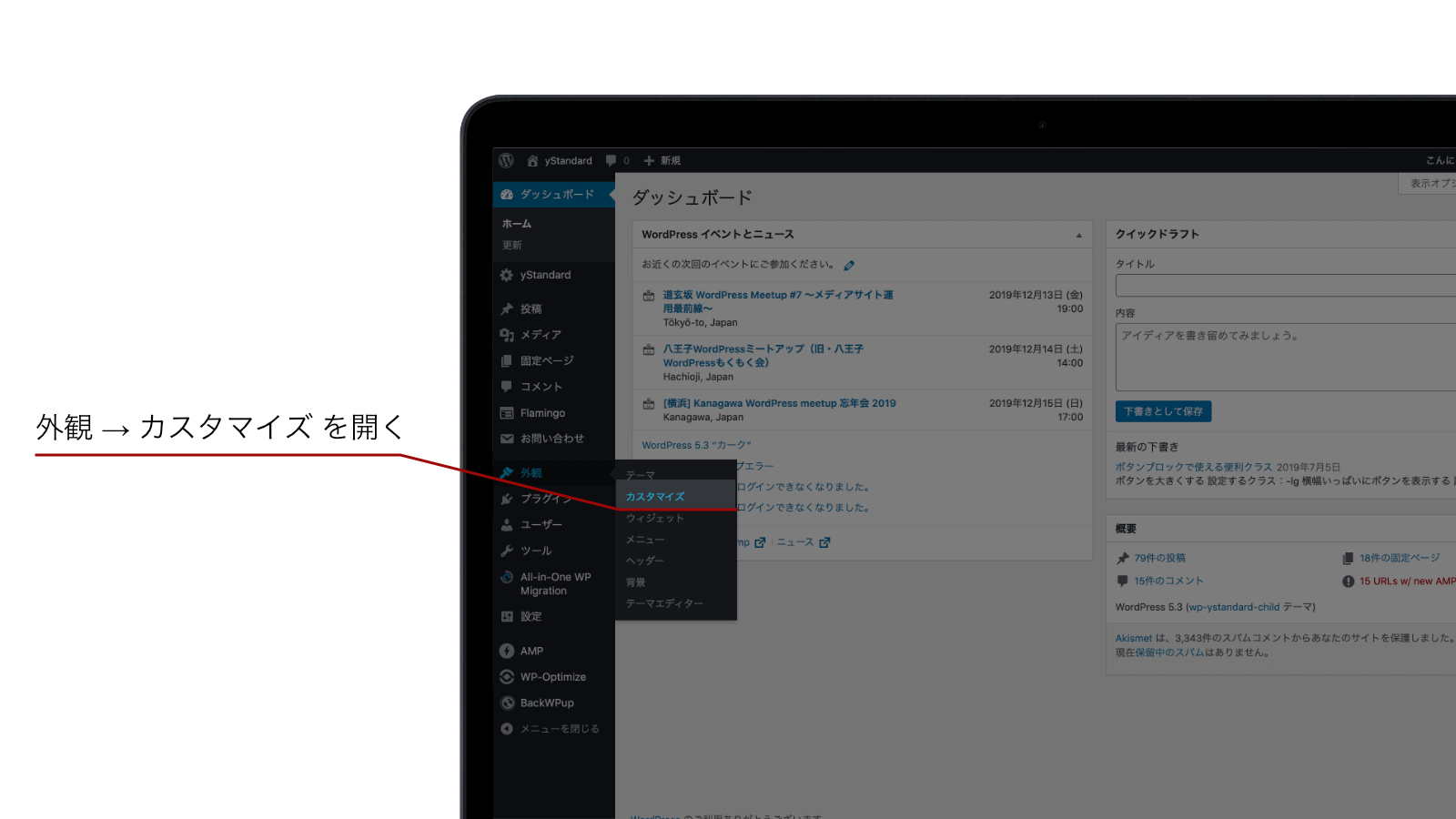The width and height of the screenshot is (1456, 819).
Task: Open the 八王子WordPressミートアップ event link
Action: (763, 356)
